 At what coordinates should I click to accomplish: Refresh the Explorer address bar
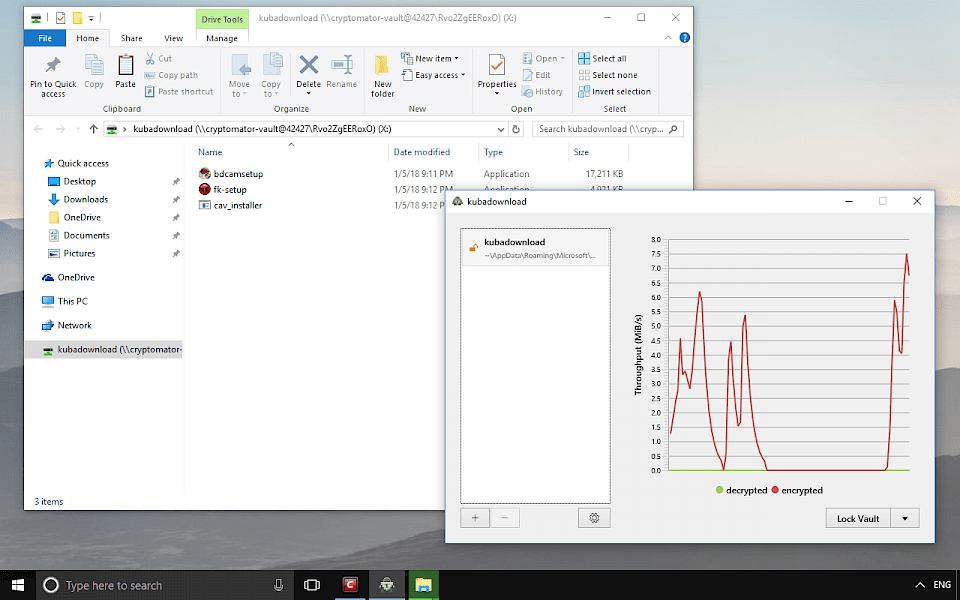(516, 129)
